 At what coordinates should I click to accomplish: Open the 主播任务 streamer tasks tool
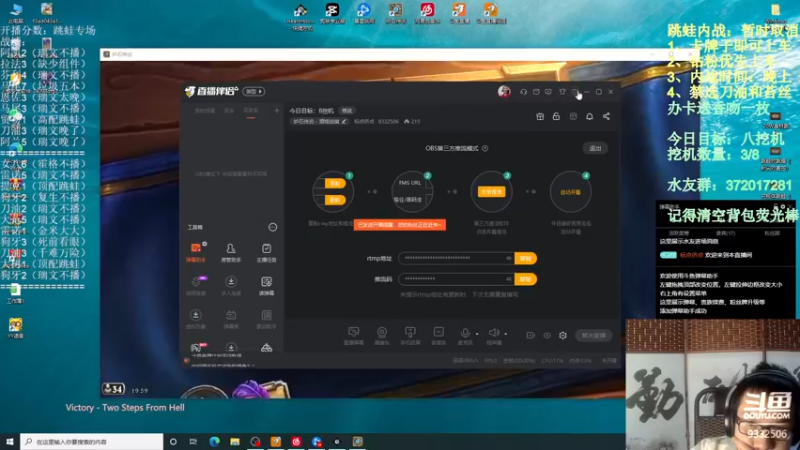tap(266, 252)
